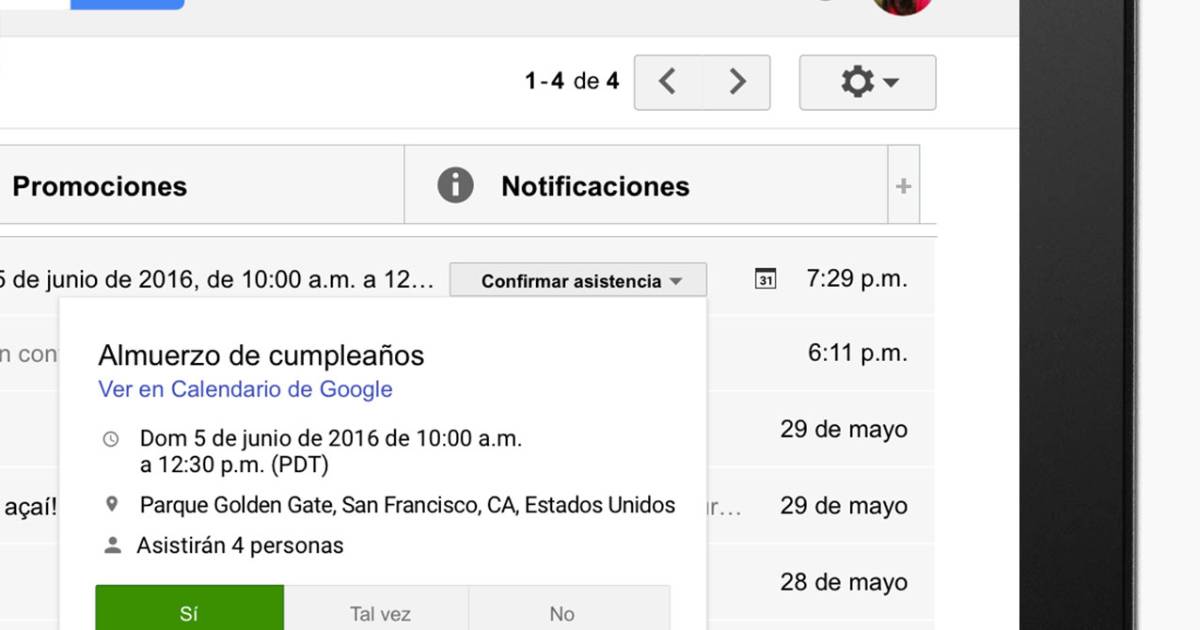Image resolution: width=1200 pixels, height=630 pixels.
Task: Go to the previous page of emails
Action: pyautogui.click(x=668, y=82)
